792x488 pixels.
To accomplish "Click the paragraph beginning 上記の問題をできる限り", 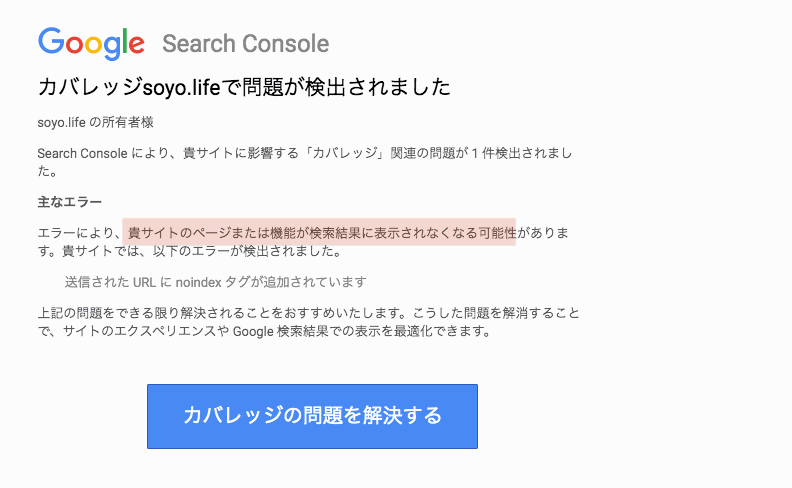I will point(308,322).
